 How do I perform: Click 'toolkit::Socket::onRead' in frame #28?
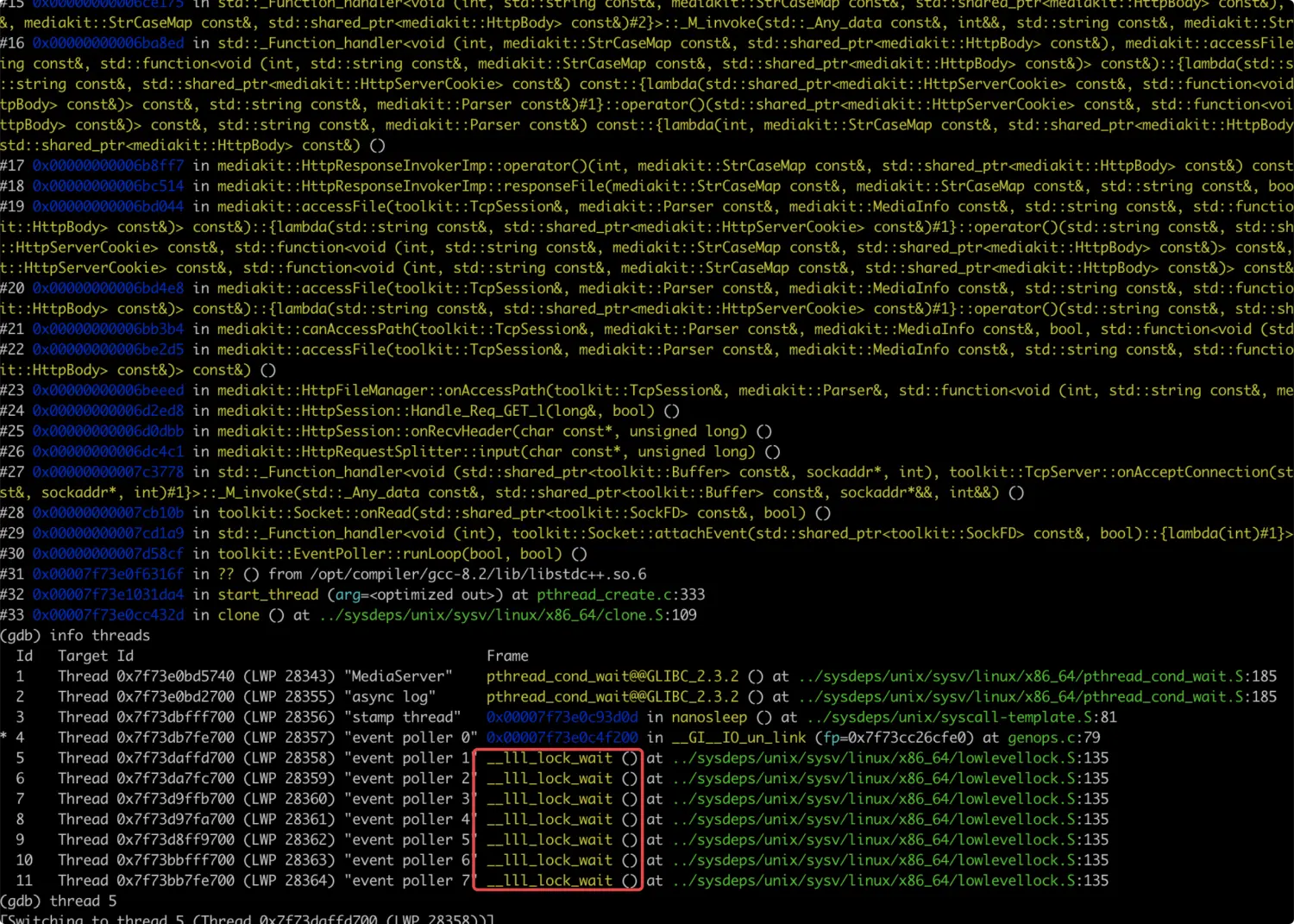pos(314,512)
